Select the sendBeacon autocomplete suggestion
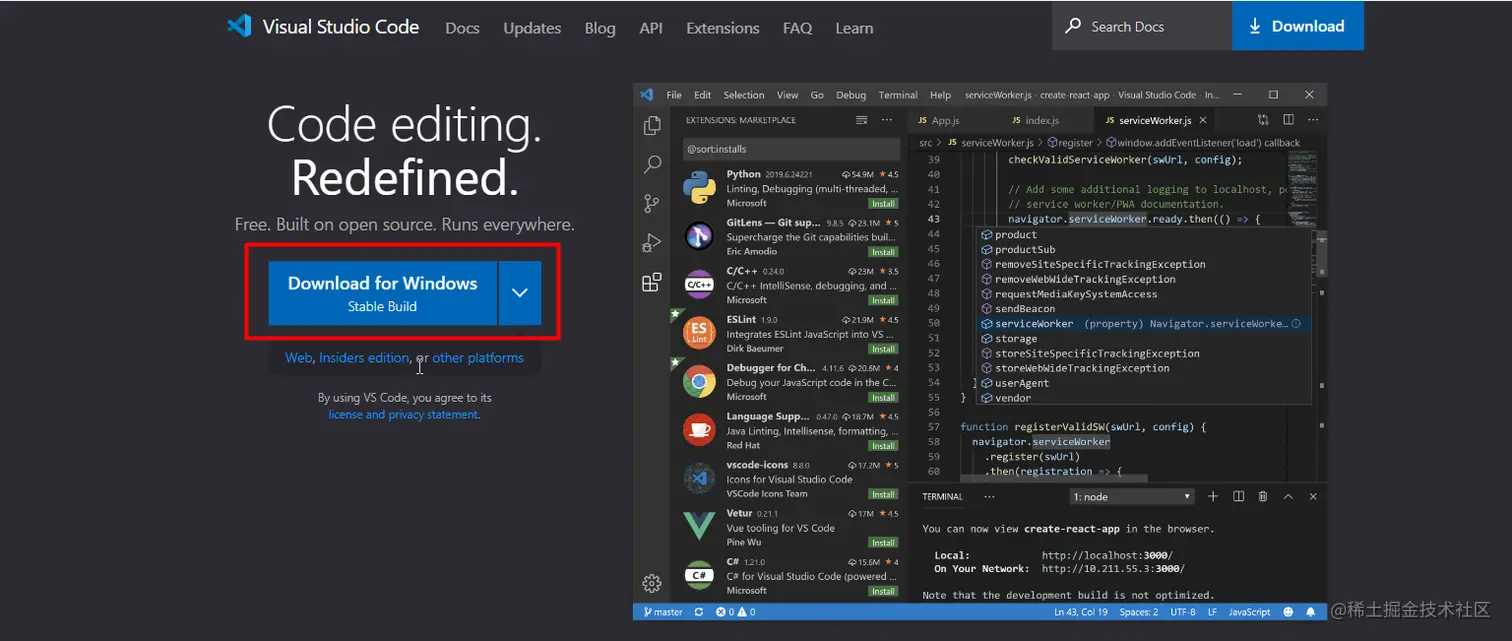Screen dimensions: 1512x641 tap(1142, 309)
